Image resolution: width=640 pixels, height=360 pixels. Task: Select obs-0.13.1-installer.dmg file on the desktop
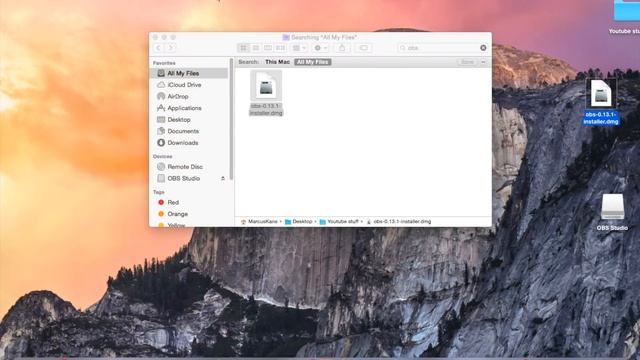tap(600, 102)
